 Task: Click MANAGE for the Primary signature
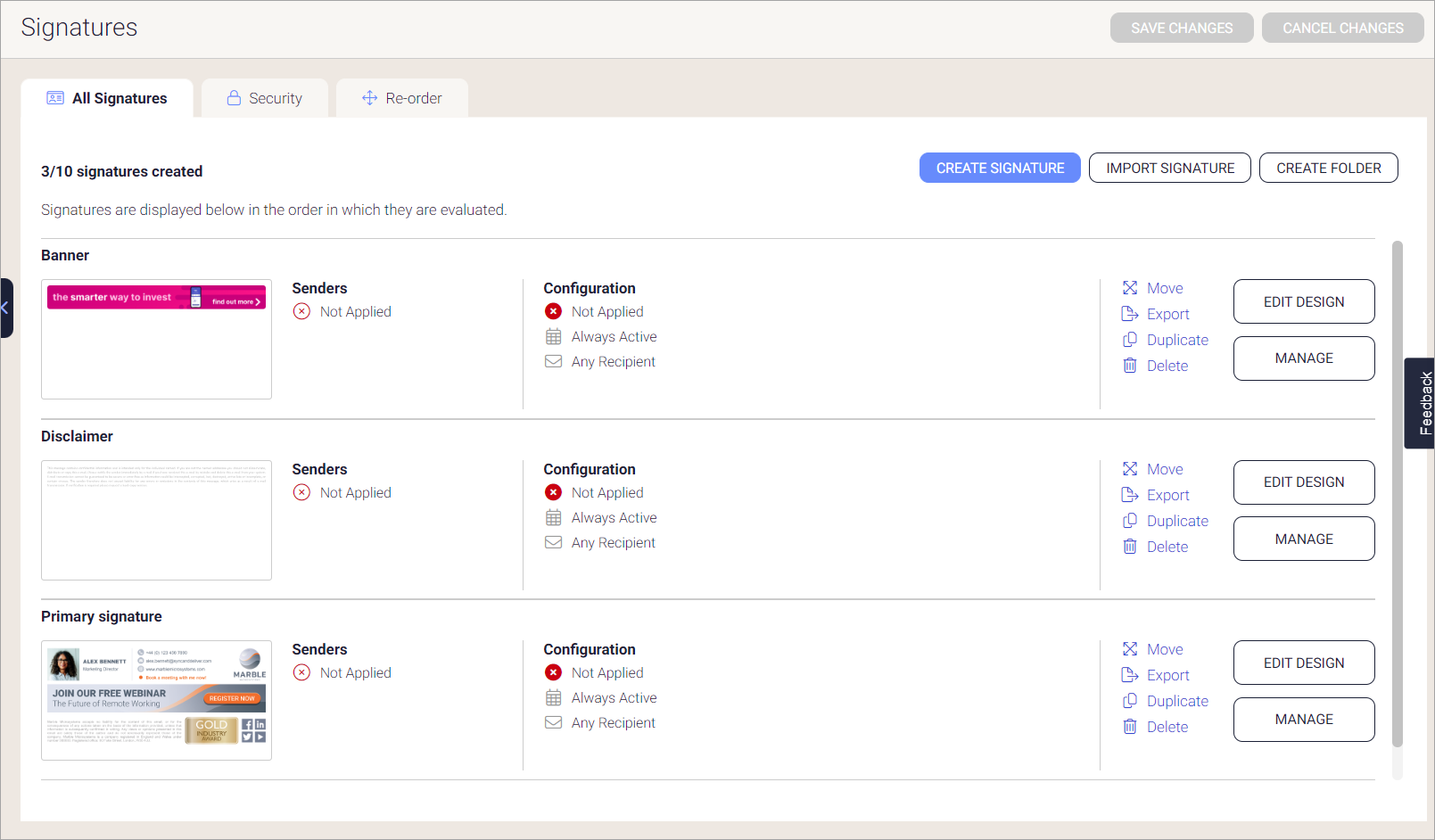(x=1303, y=720)
